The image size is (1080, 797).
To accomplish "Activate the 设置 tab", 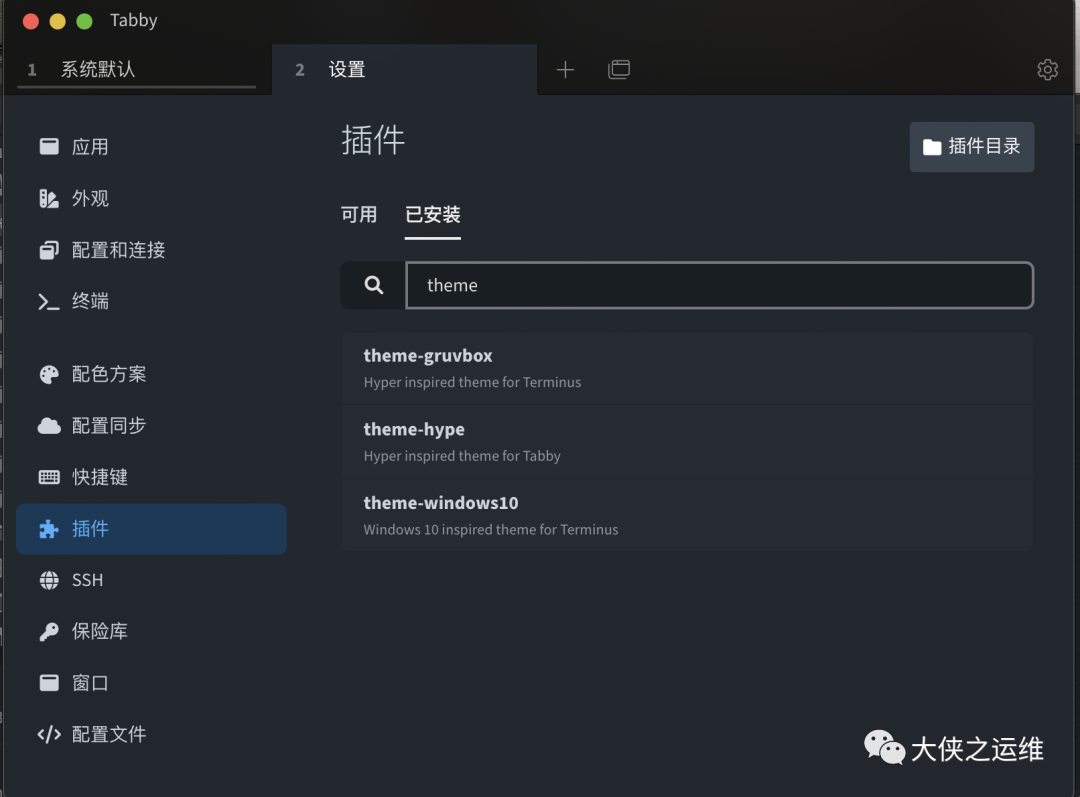I will point(404,70).
